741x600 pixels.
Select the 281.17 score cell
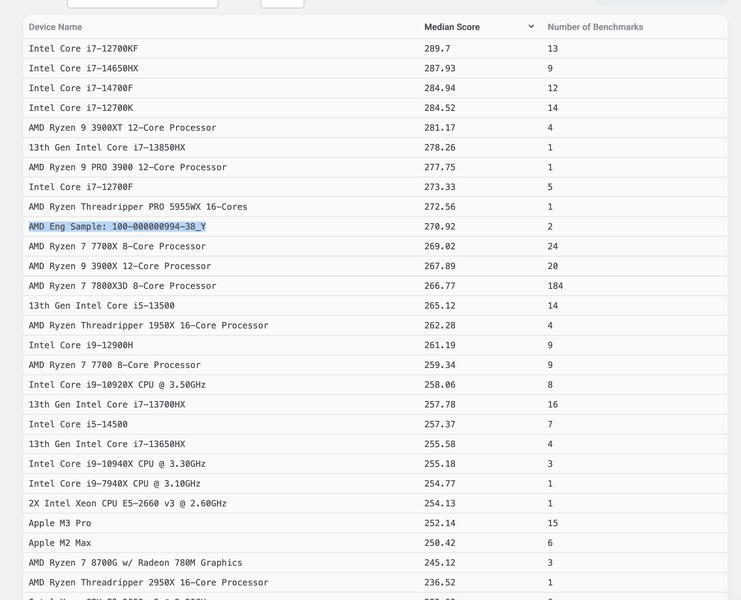point(439,128)
